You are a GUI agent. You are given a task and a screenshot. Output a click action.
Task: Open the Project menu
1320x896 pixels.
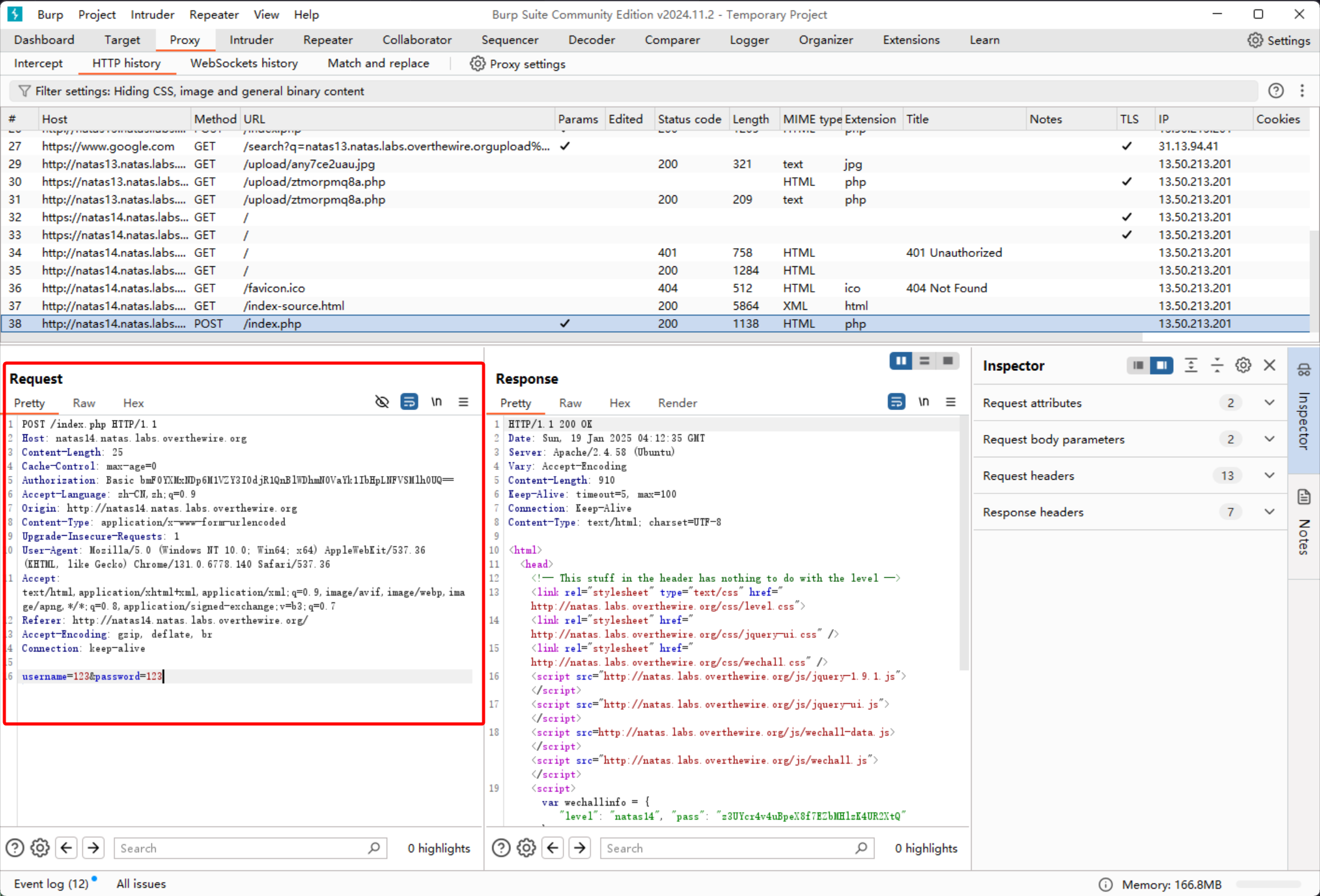click(96, 14)
